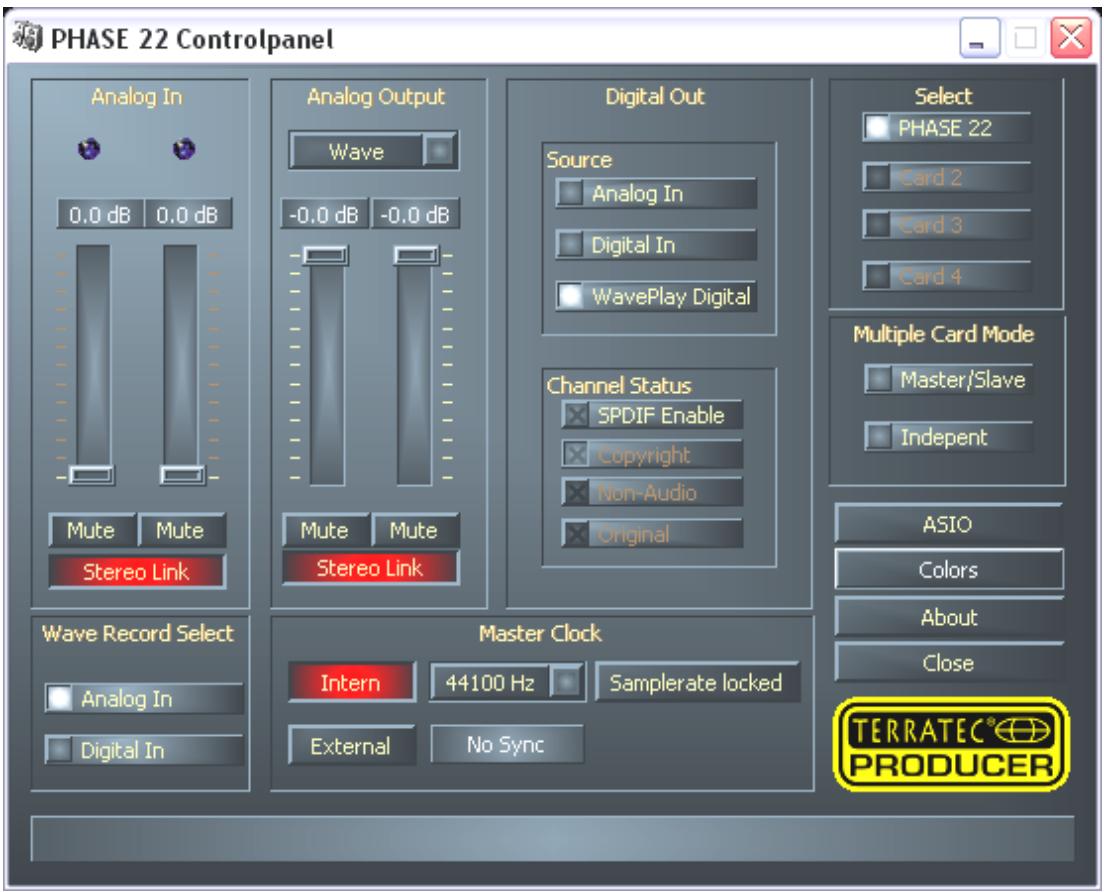Close the PHASE 22 Controlpanel window
1104x892 pixels.
click(1070, 38)
